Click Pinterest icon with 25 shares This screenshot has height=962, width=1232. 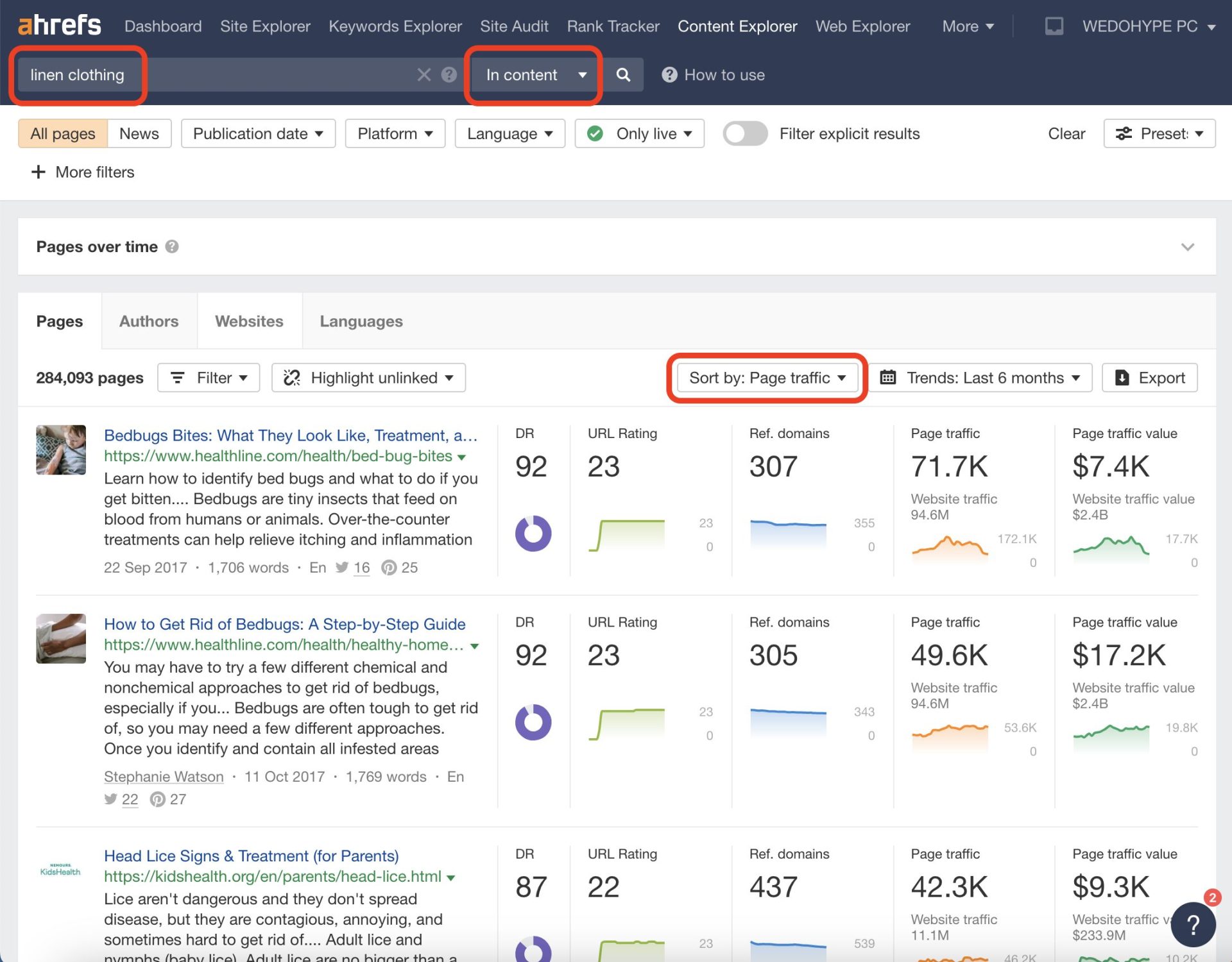click(x=389, y=568)
